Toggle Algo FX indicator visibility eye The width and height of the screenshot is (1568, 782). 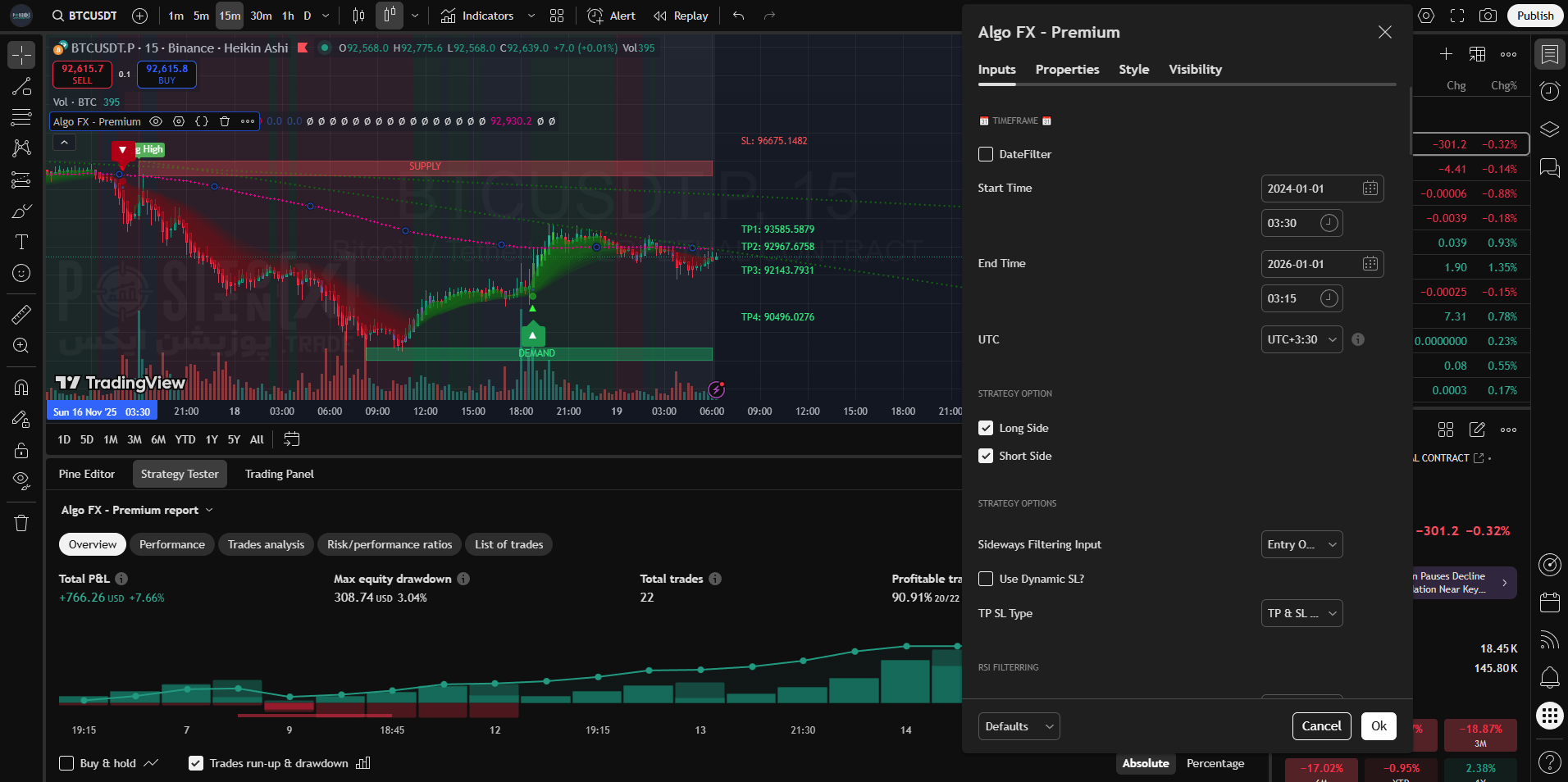pyautogui.click(x=156, y=121)
